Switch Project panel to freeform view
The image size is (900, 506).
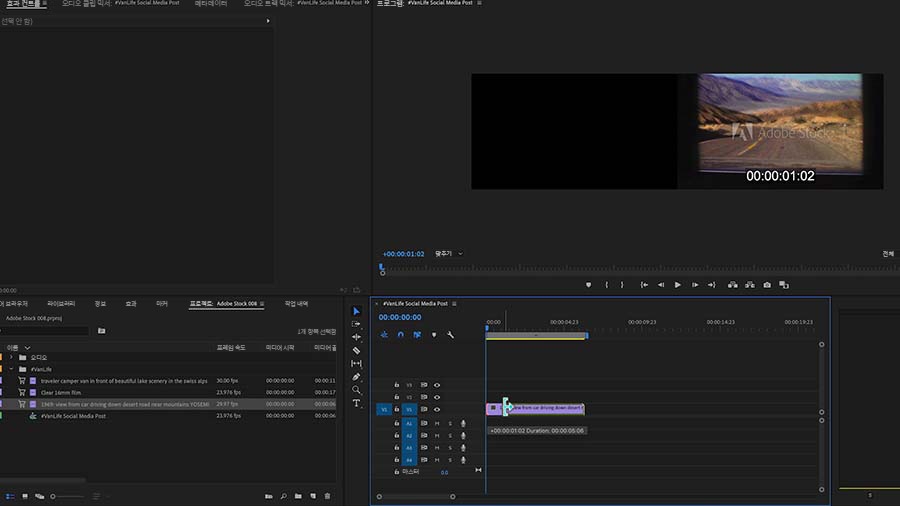coord(40,496)
